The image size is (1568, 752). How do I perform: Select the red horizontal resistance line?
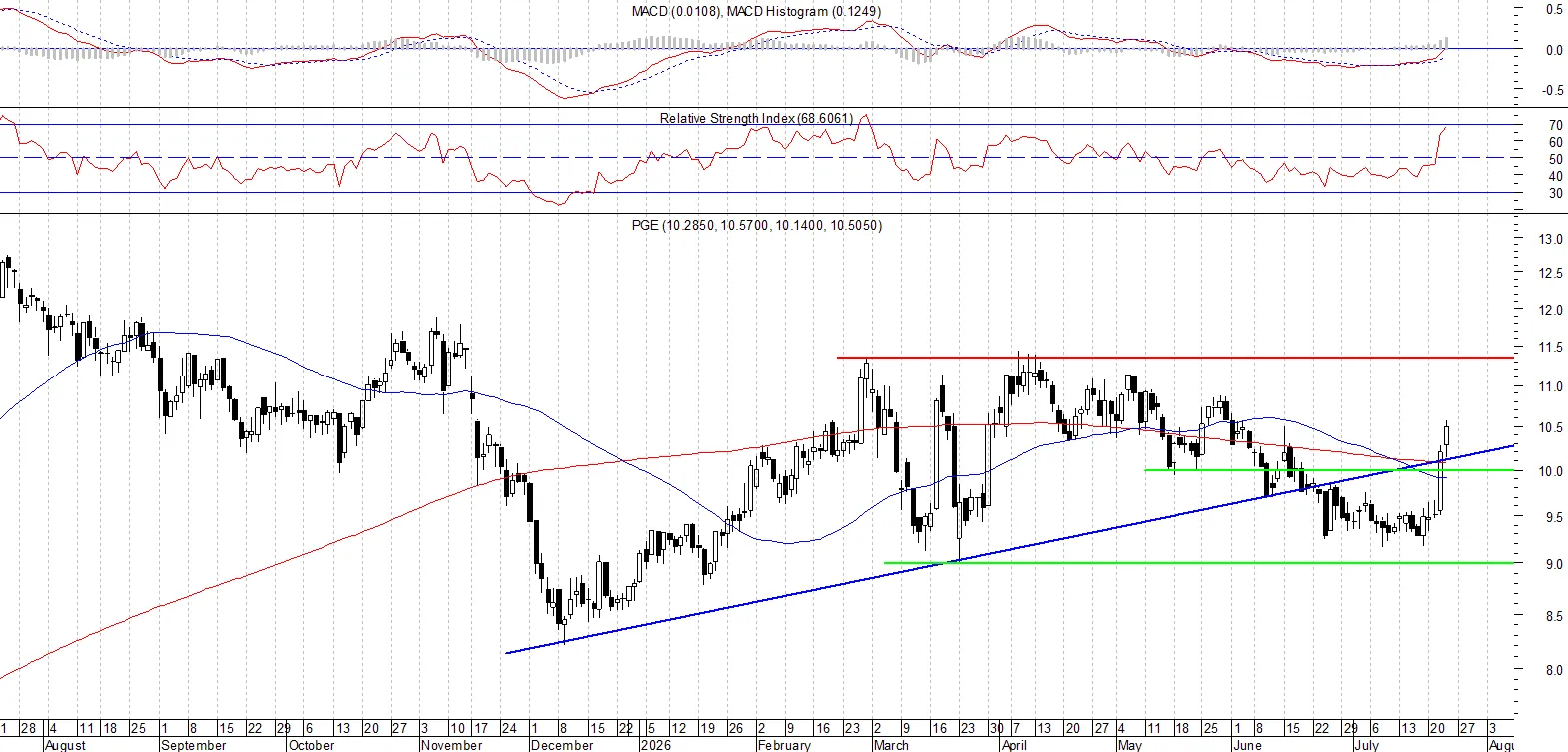pos(1176,357)
